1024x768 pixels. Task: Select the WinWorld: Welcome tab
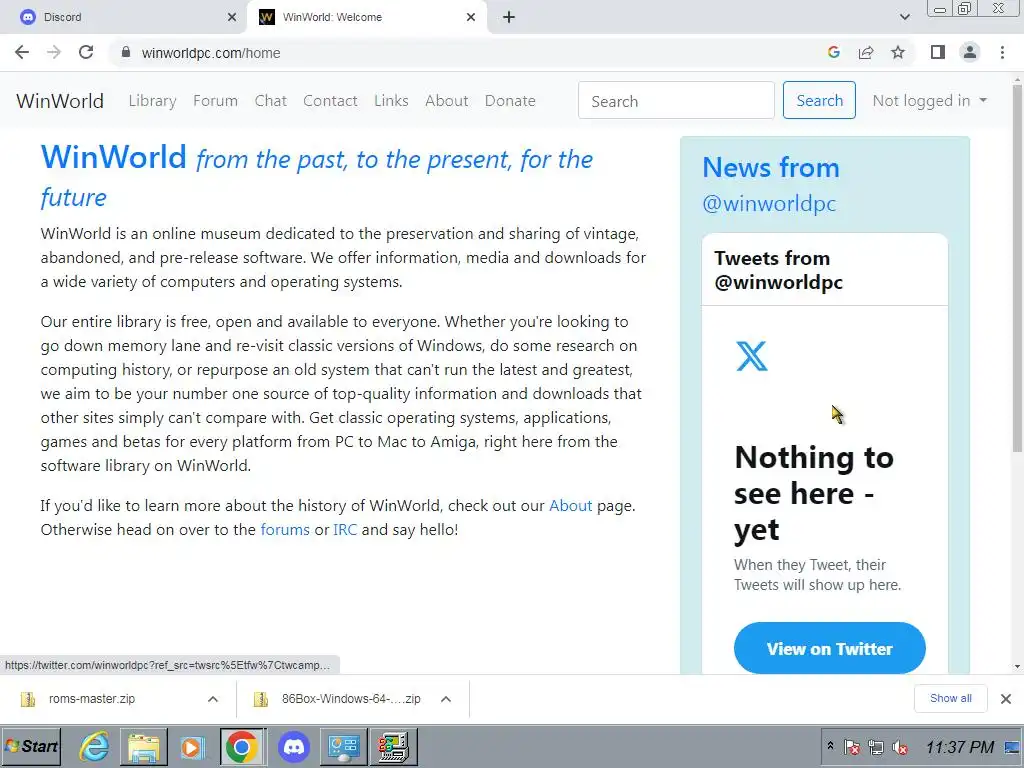pyautogui.click(x=366, y=17)
